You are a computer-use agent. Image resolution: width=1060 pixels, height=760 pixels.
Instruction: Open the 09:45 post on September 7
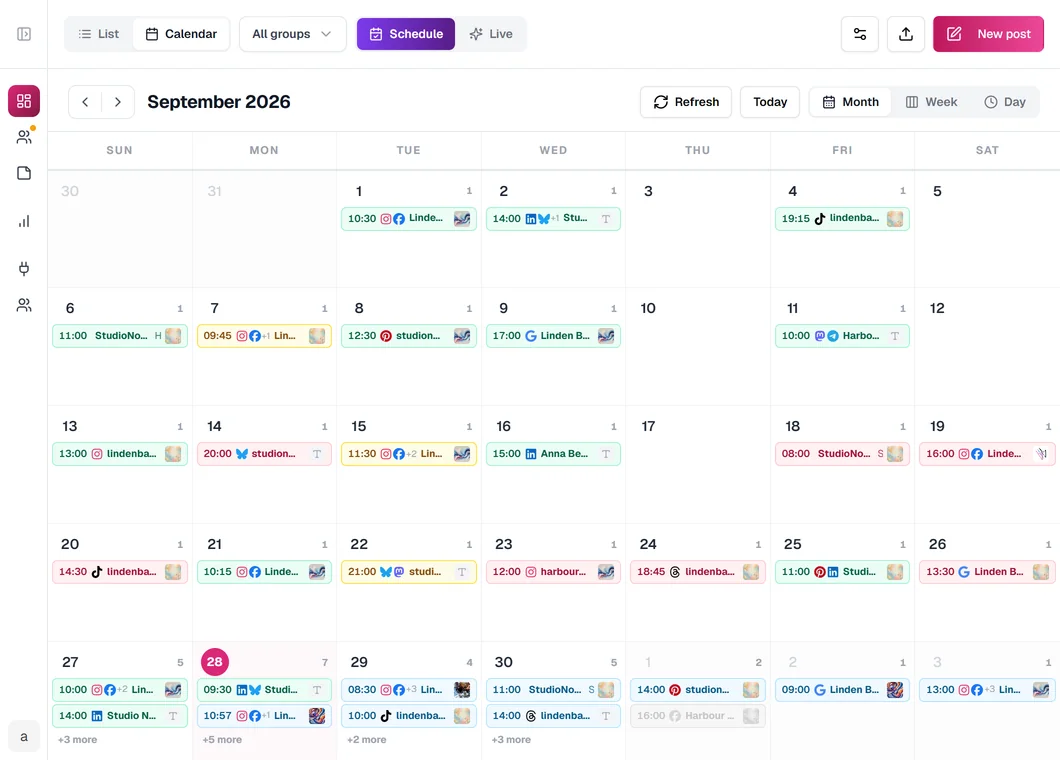pyautogui.click(x=264, y=335)
